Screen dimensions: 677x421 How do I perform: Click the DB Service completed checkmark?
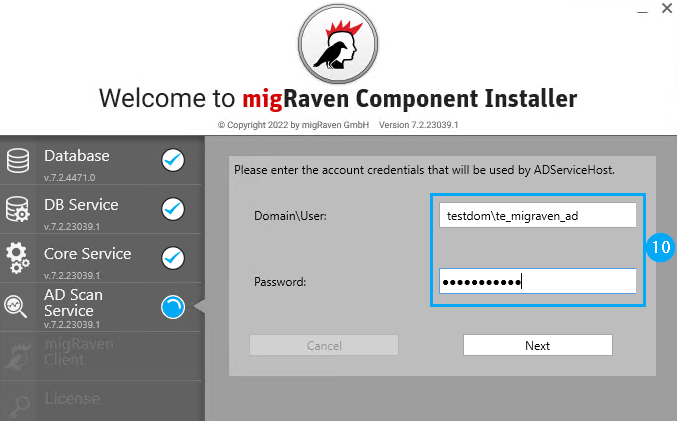point(173,209)
